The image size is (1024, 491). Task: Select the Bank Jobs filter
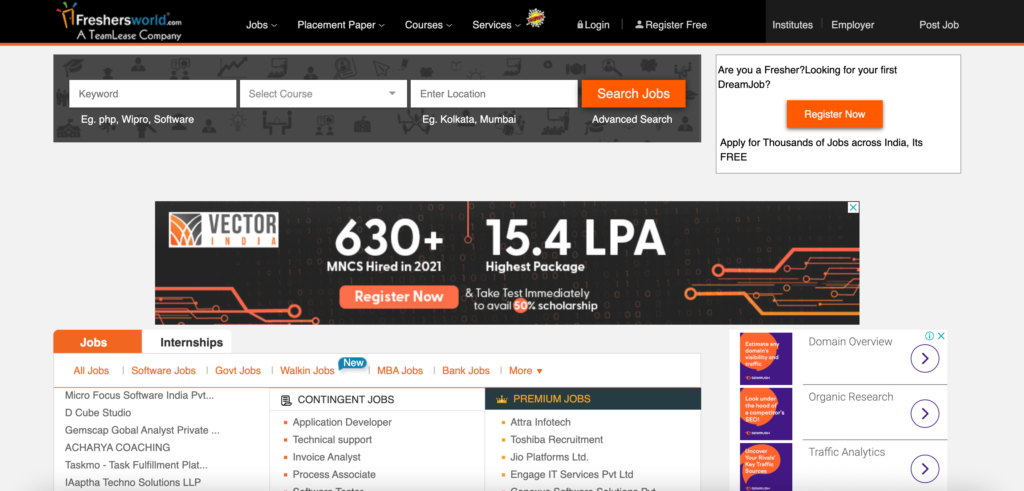pyautogui.click(x=466, y=370)
